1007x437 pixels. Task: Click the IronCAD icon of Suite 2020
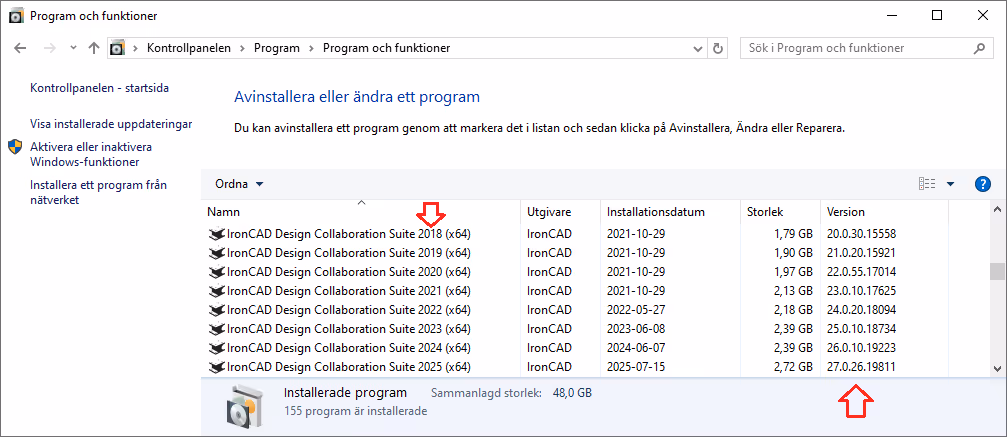(217, 272)
